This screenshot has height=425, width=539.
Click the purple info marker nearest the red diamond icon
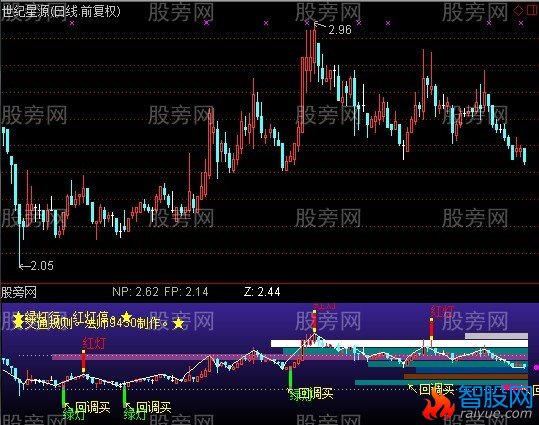click(x=521, y=23)
